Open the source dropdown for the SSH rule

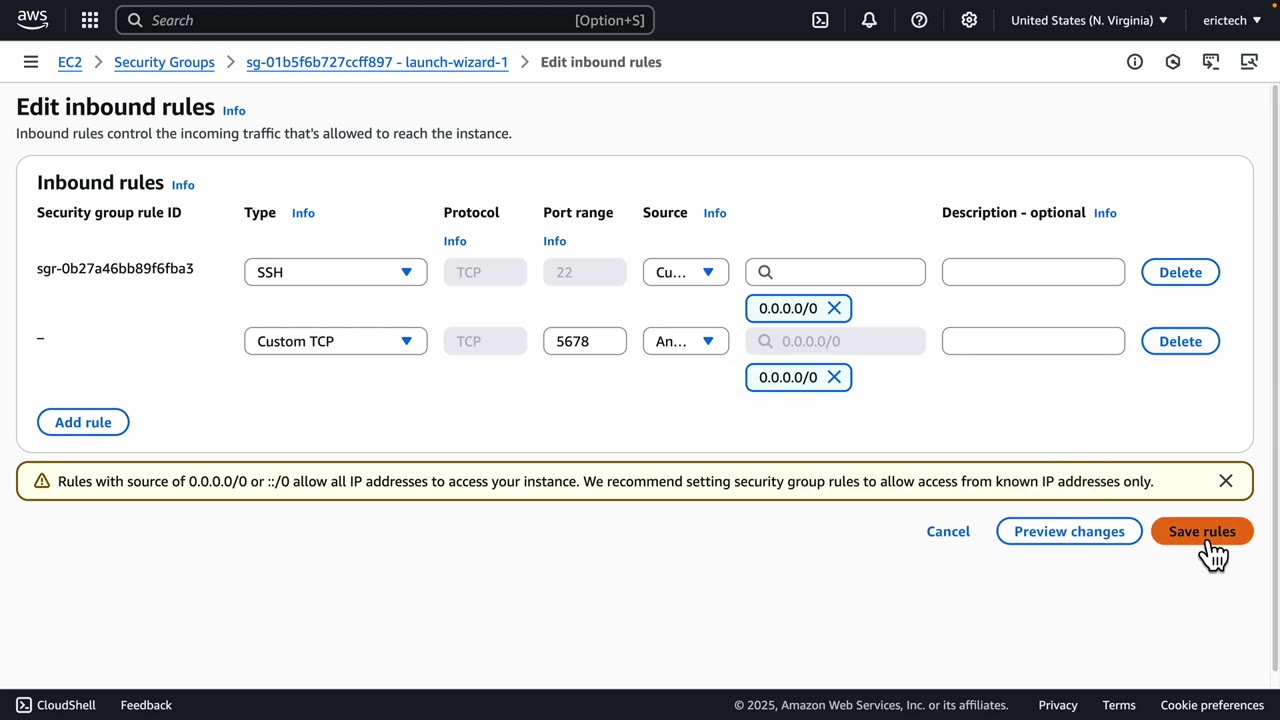pos(686,272)
